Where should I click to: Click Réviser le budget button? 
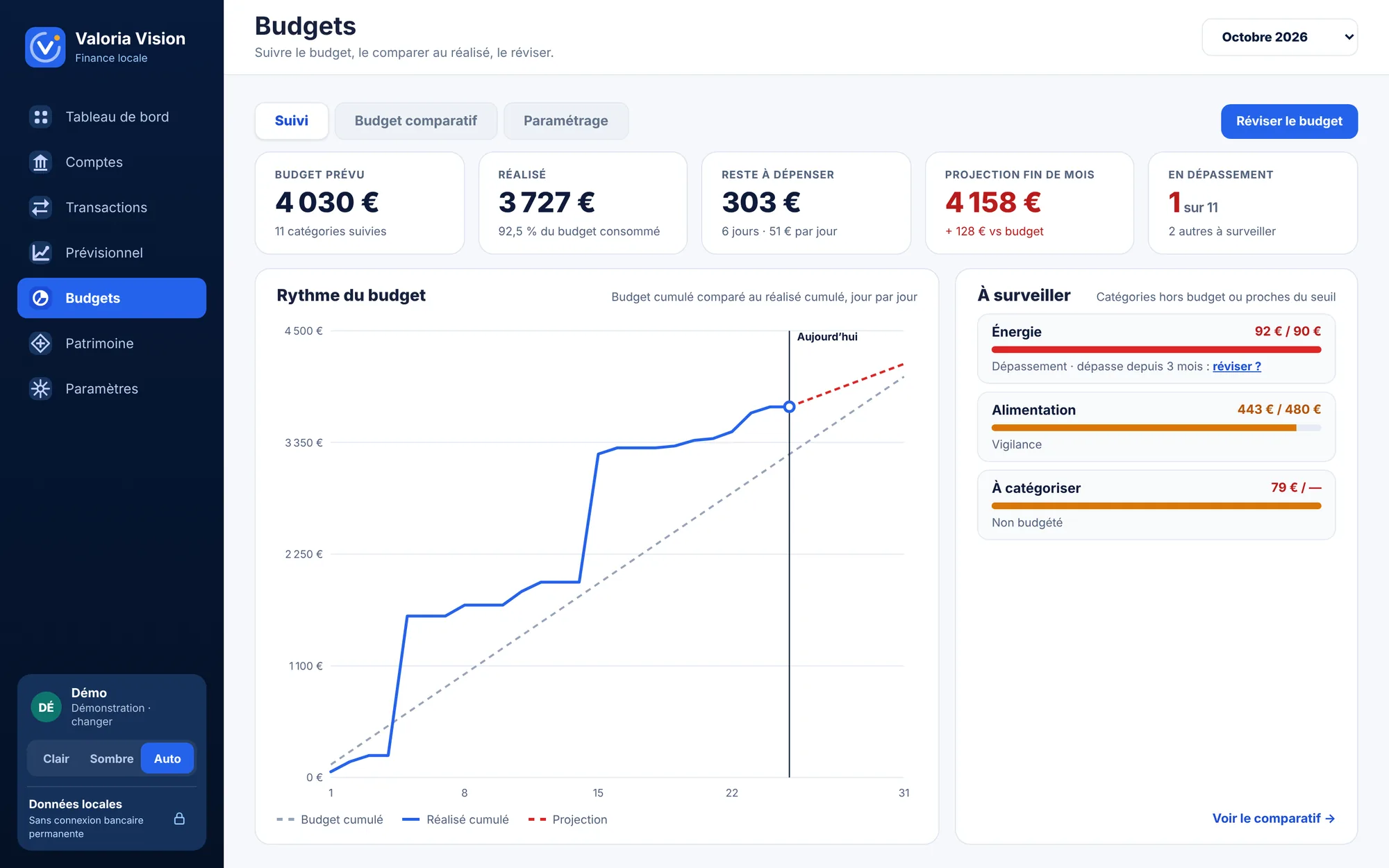click(1289, 122)
